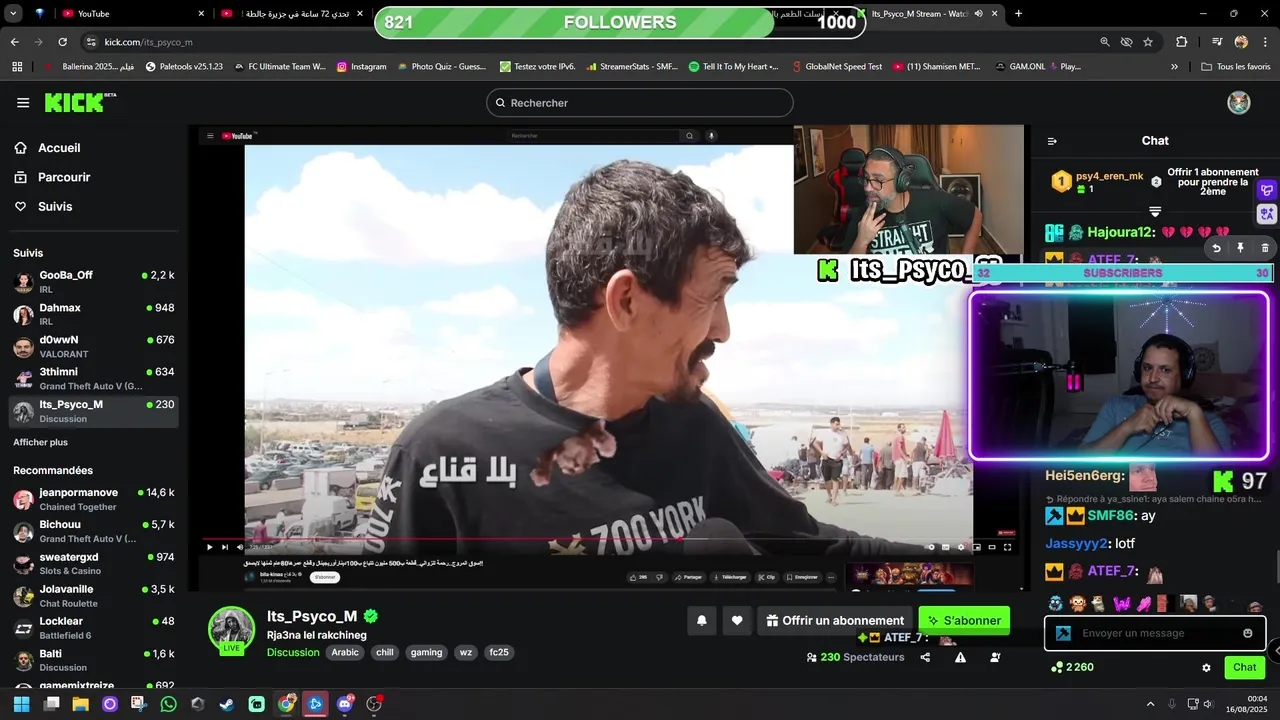This screenshot has height=720, width=1280.
Task: Open Discord from the taskbar
Action: point(345,704)
